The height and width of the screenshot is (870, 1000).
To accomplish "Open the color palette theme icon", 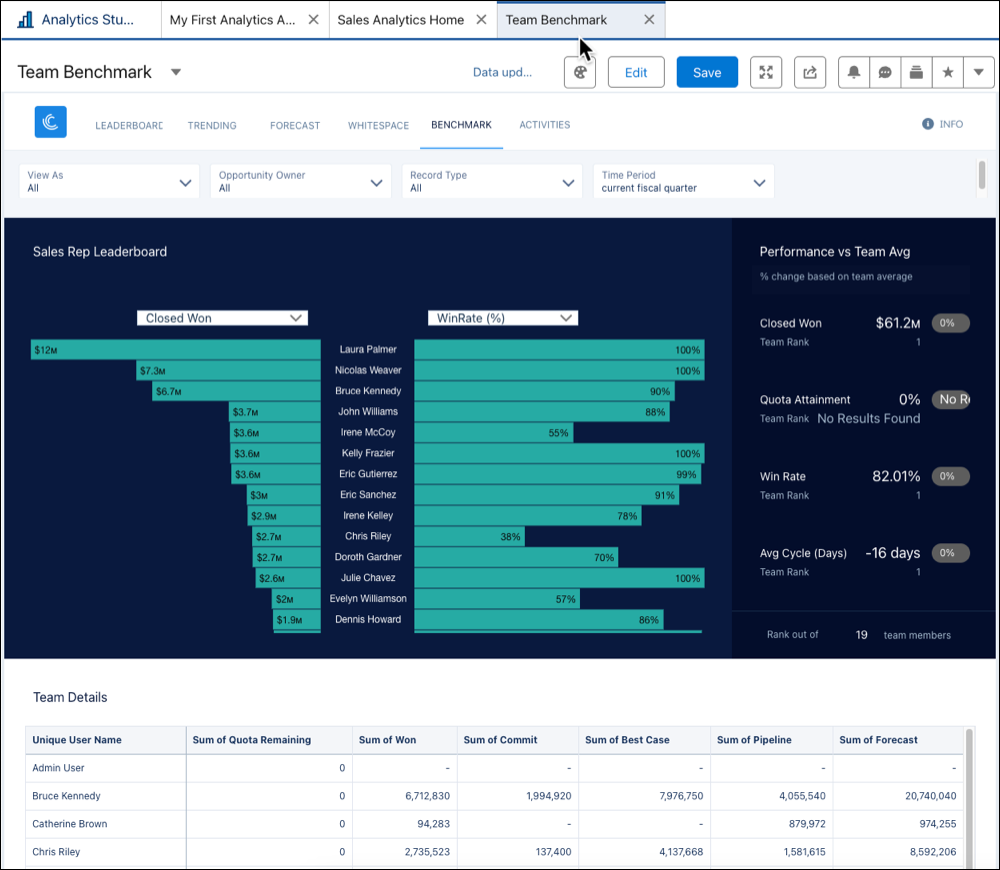I will point(580,72).
